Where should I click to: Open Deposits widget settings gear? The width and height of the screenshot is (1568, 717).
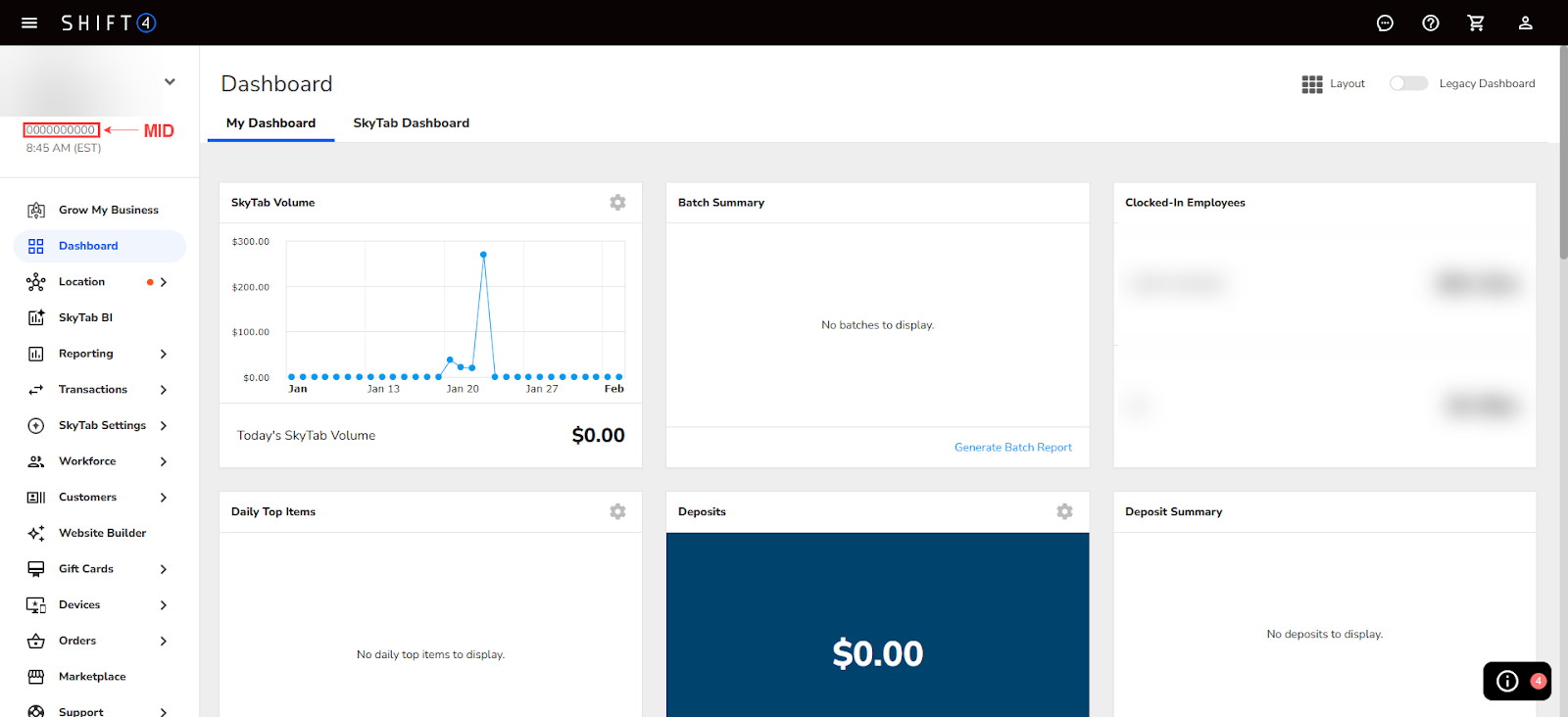[1064, 511]
